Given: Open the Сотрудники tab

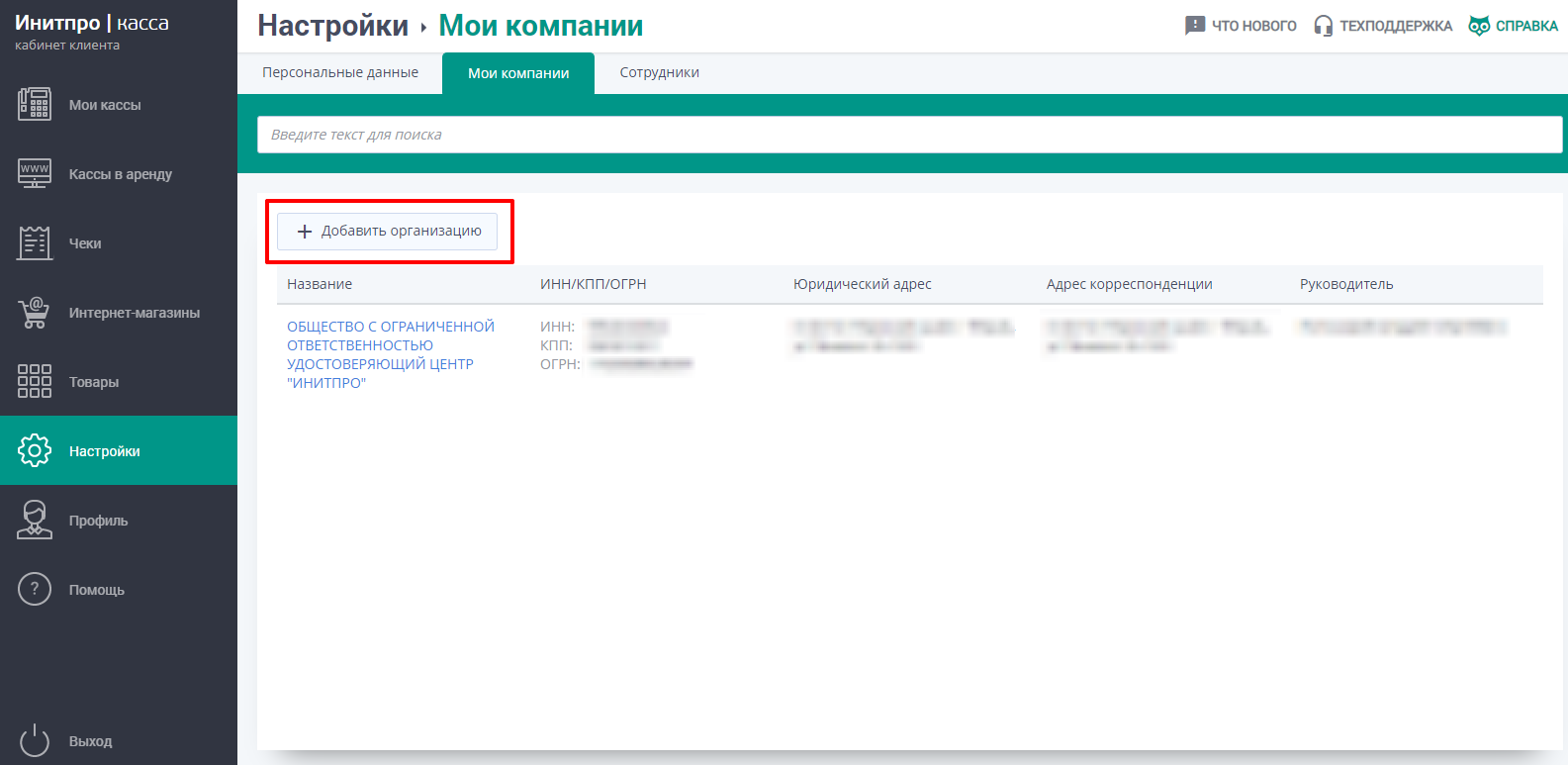Looking at the screenshot, I should [x=660, y=72].
